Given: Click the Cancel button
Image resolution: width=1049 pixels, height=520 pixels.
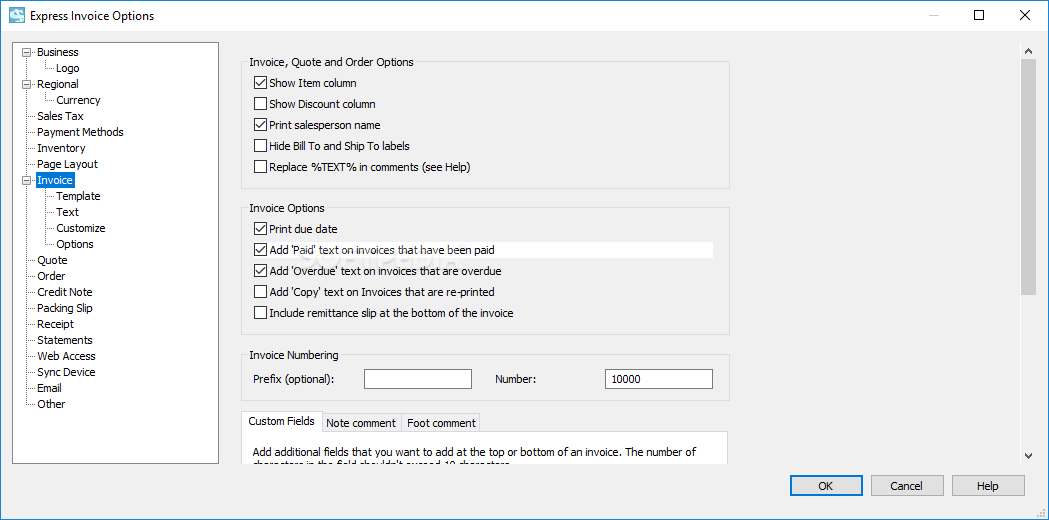Looking at the screenshot, I should coord(907,486).
